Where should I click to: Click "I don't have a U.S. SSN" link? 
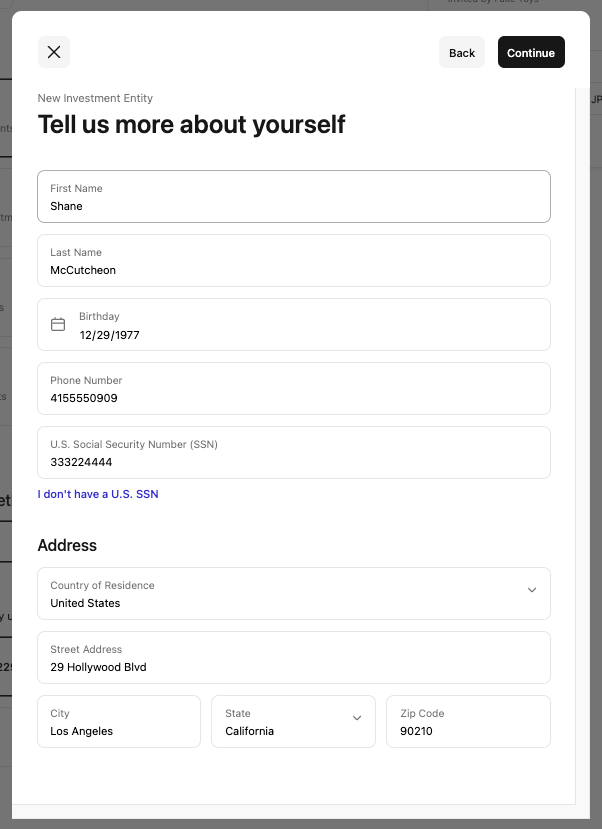pos(98,494)
